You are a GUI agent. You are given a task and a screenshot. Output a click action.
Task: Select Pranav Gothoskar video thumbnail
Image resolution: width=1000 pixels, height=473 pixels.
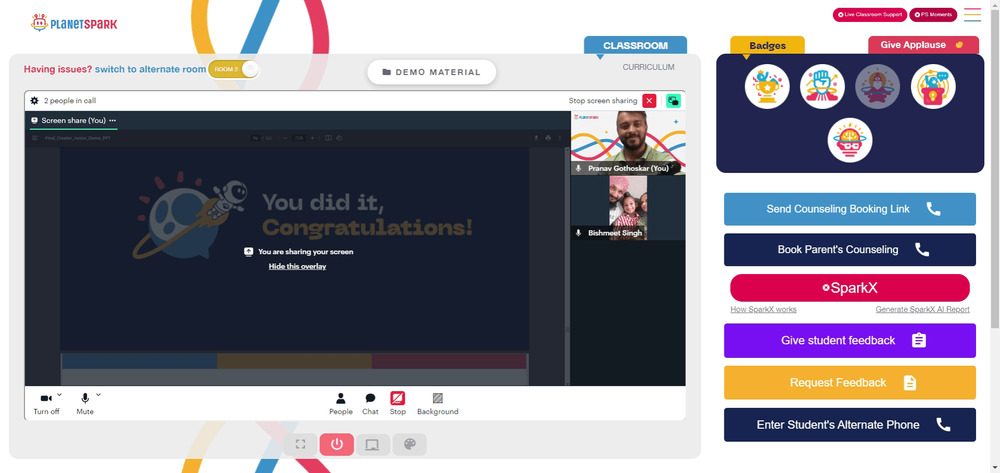[628, 143]
